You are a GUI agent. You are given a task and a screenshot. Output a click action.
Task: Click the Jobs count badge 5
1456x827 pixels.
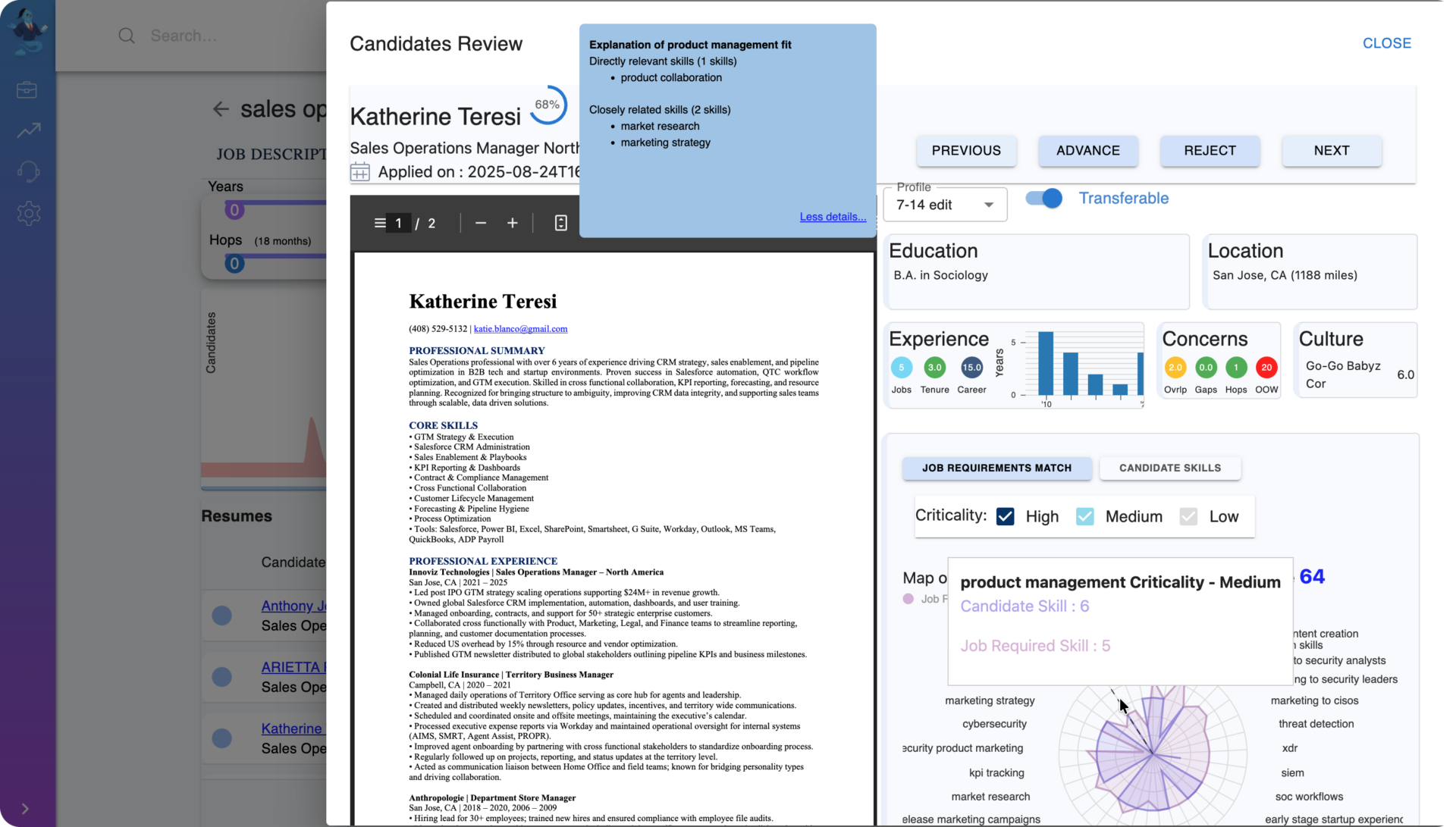click(x=901, y=368)
